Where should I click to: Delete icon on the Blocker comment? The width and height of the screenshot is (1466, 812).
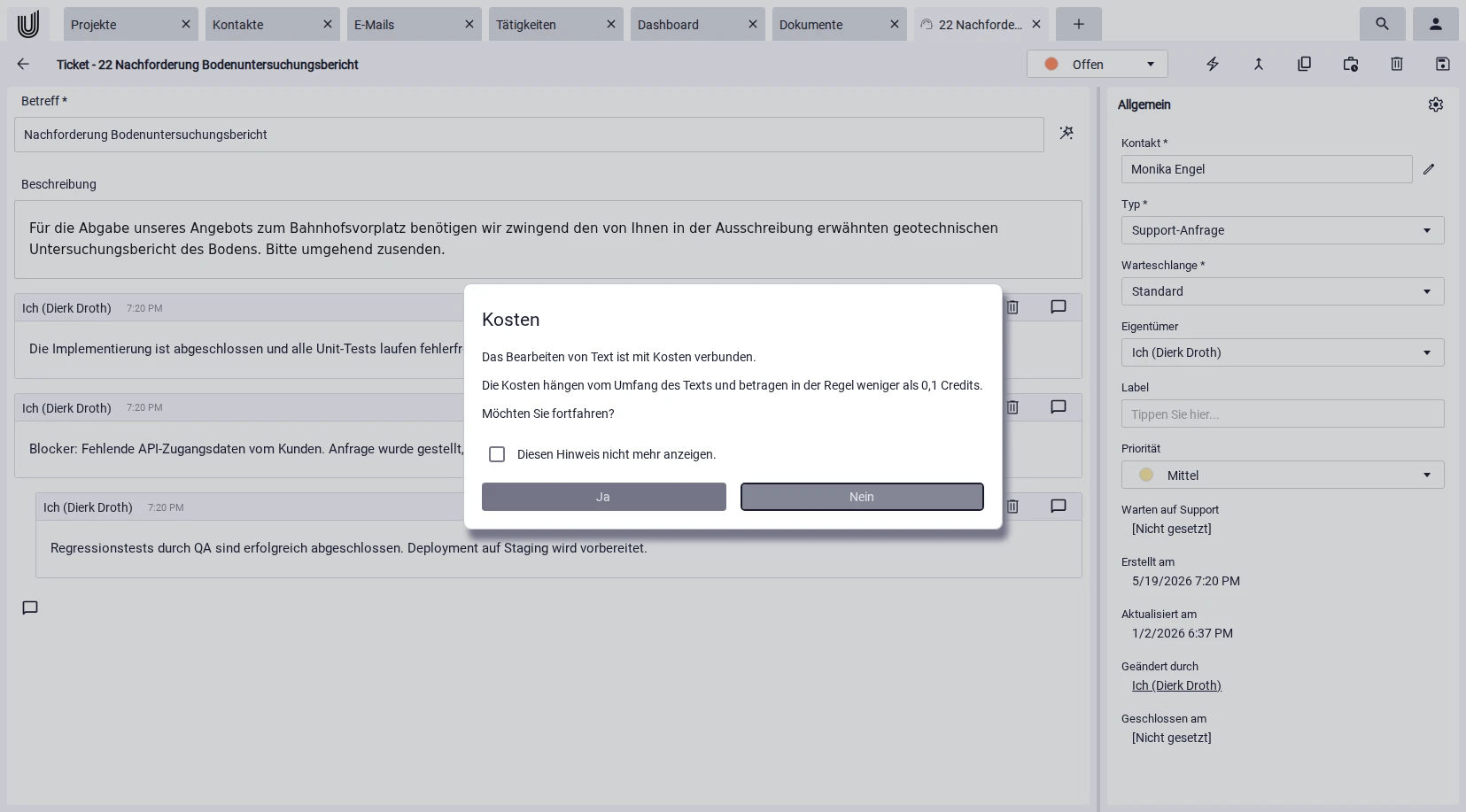(x=1012, y=406)
